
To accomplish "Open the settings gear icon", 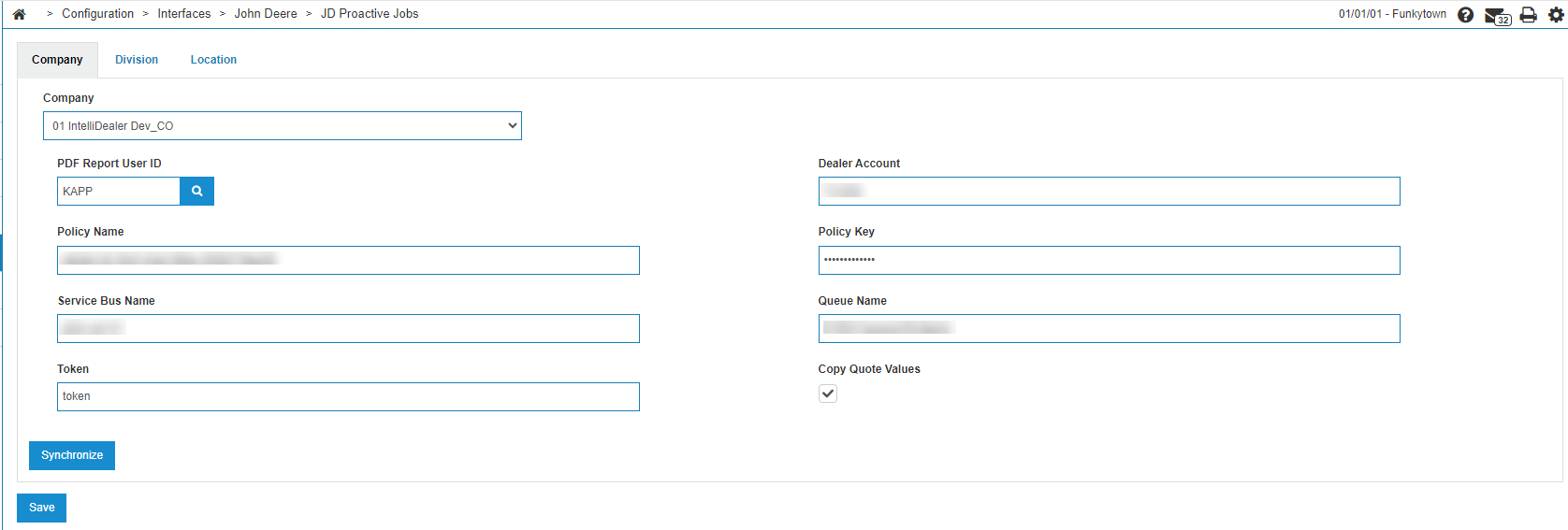I will click(1557, 15).
